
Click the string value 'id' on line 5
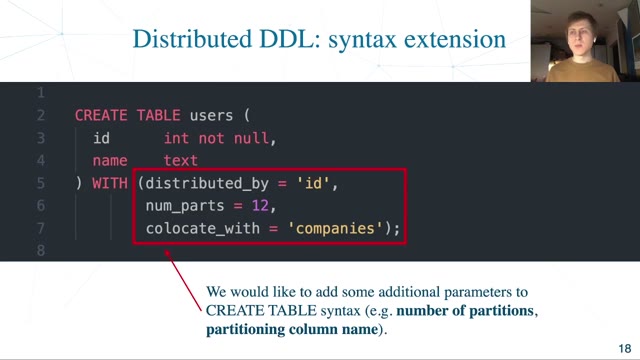313,183
